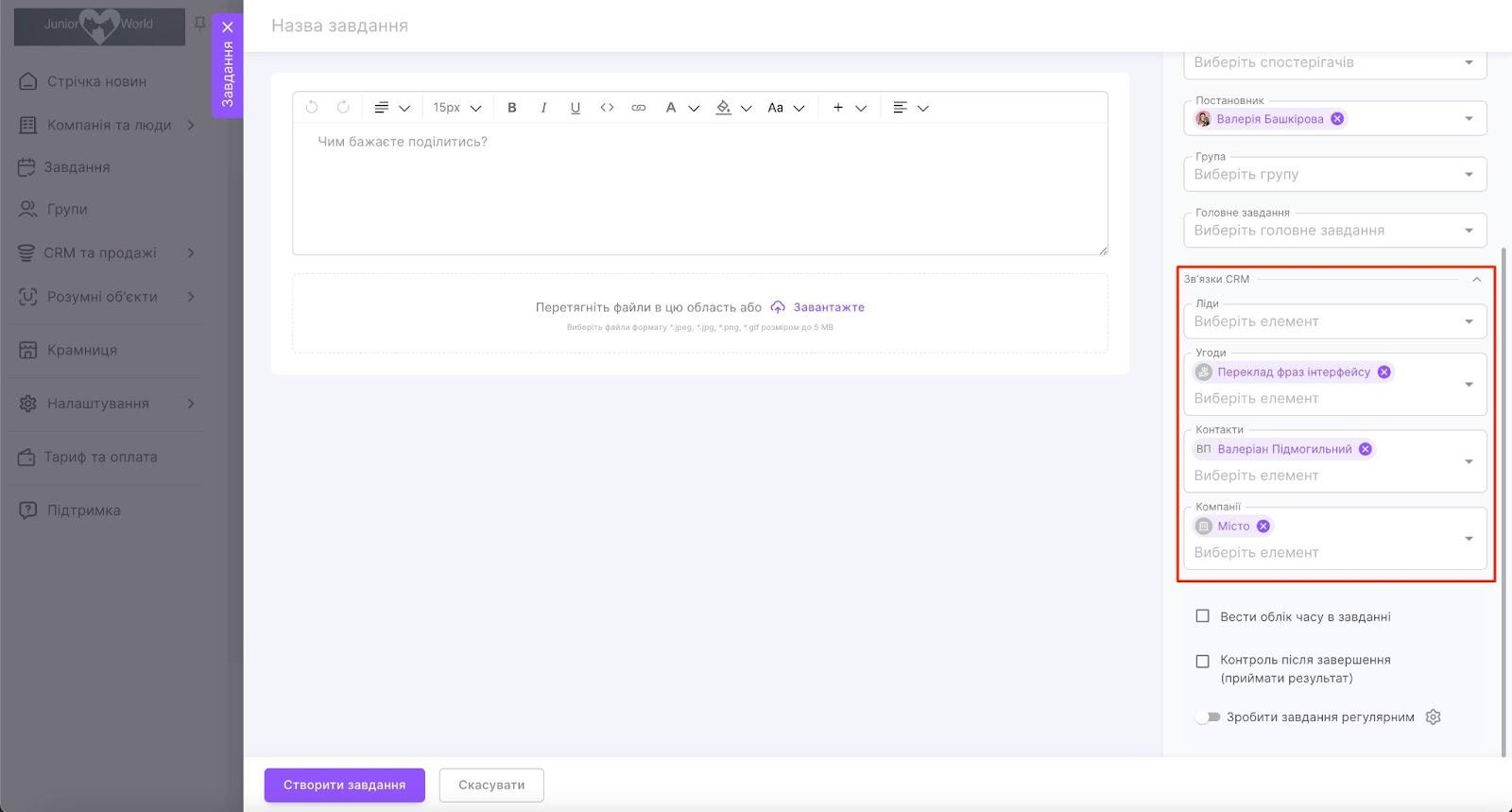Open CRM та продажі menu
1512x812 pixels.
(x=99, y=253)
